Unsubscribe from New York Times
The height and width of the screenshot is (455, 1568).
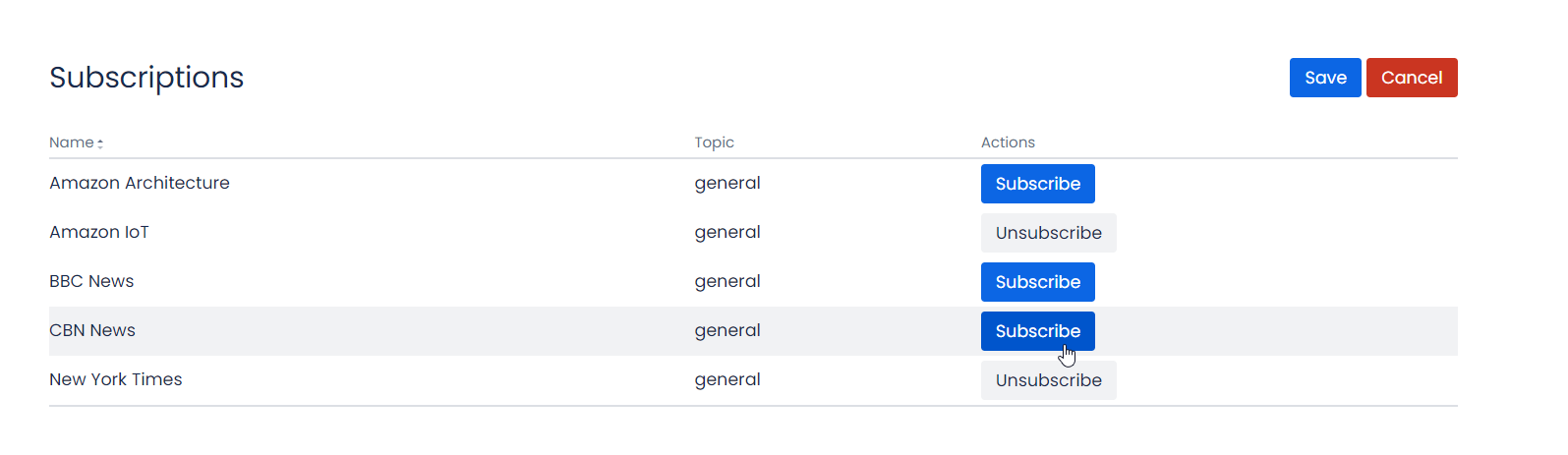click(x=1048, y=380)
